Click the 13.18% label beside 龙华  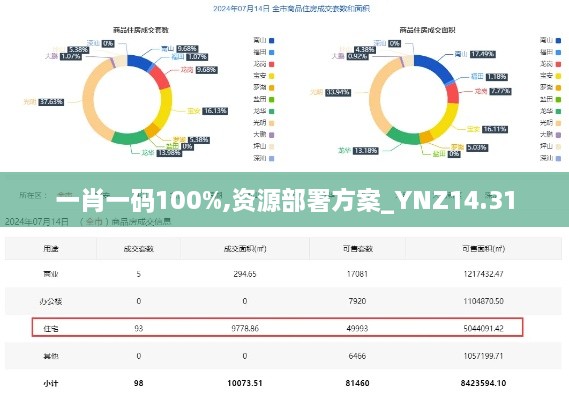coord(365,150)
